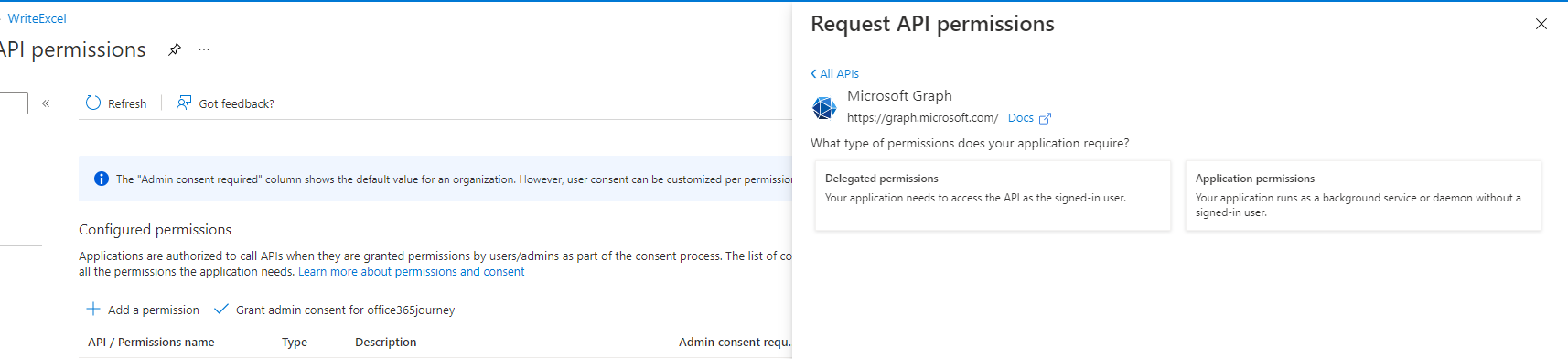Click the blue info icon in banner

(x=102, y=179)
